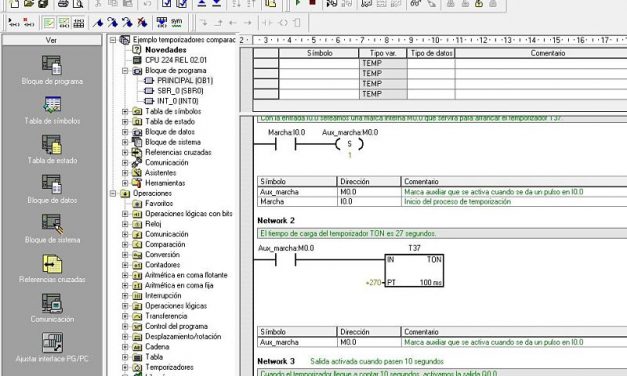
Task: Click the Delete network toolbar icon
Action: coord(28,23)
